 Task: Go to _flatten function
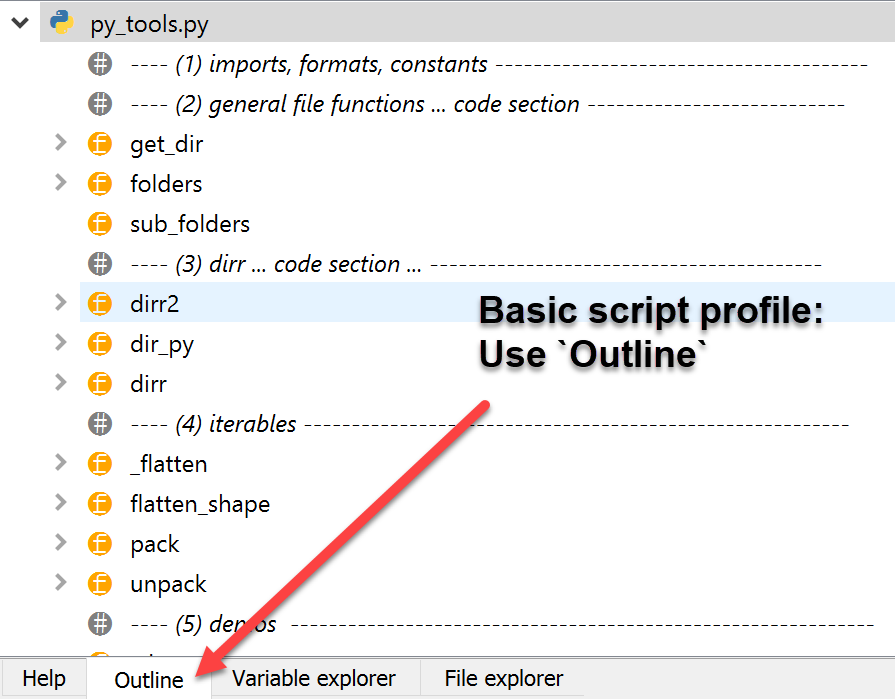point(168,464)
